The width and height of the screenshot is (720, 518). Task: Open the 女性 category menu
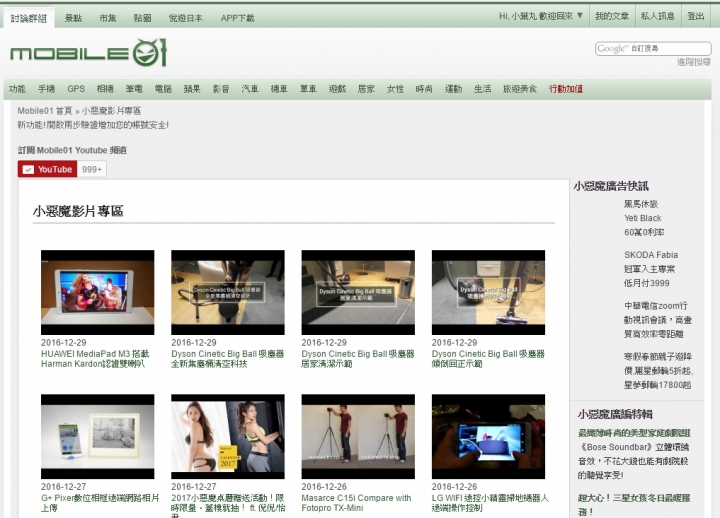pyautogui.click(x=395, y=89)
